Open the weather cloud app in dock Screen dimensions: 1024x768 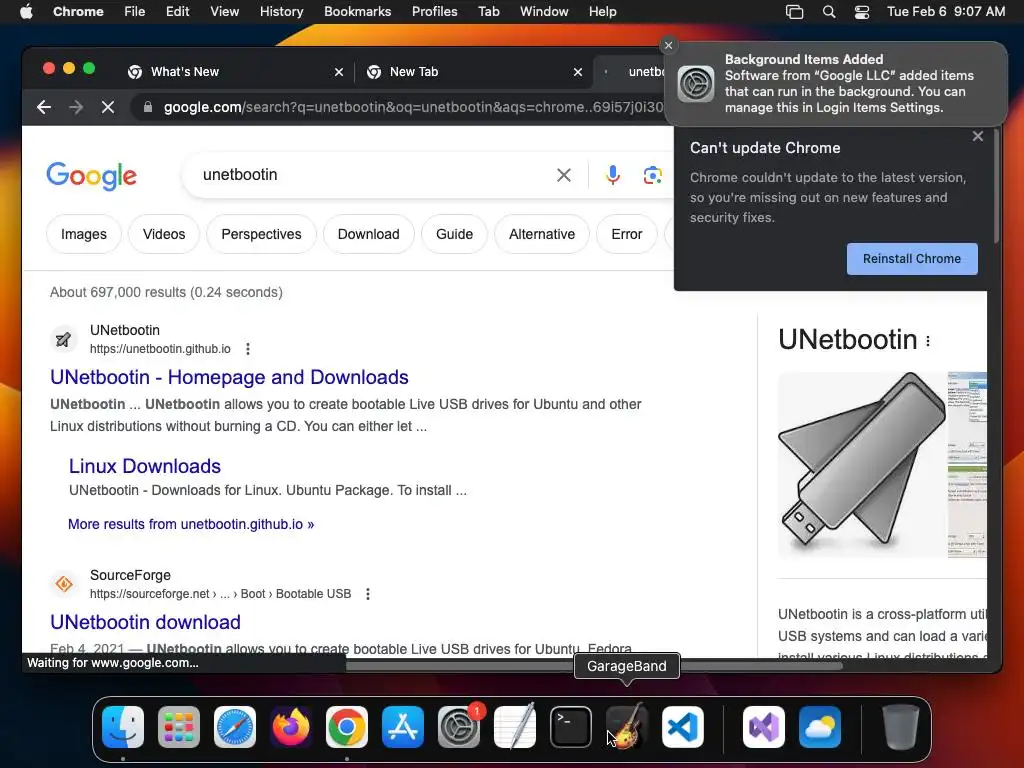click(x=820, y=727)
